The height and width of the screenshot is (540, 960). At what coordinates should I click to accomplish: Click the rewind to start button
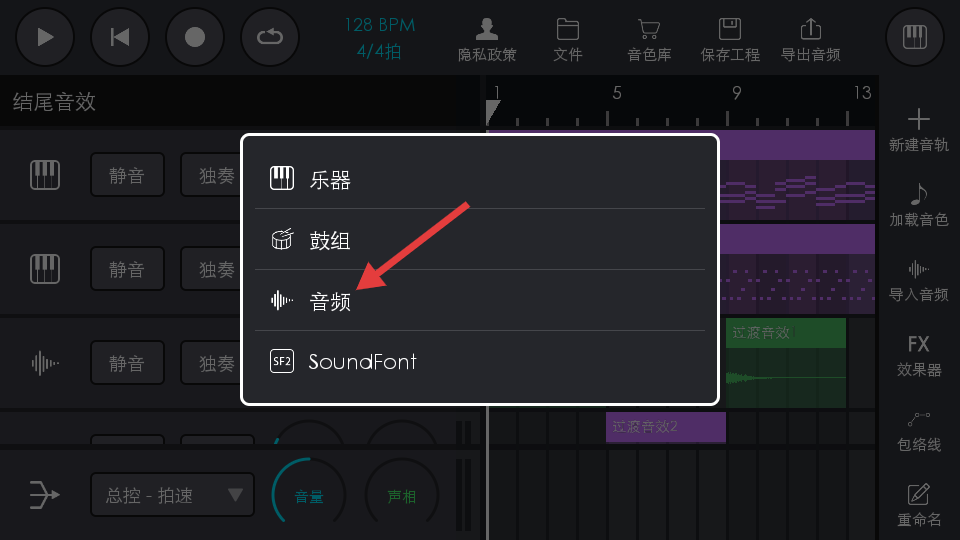click(120, 37)
